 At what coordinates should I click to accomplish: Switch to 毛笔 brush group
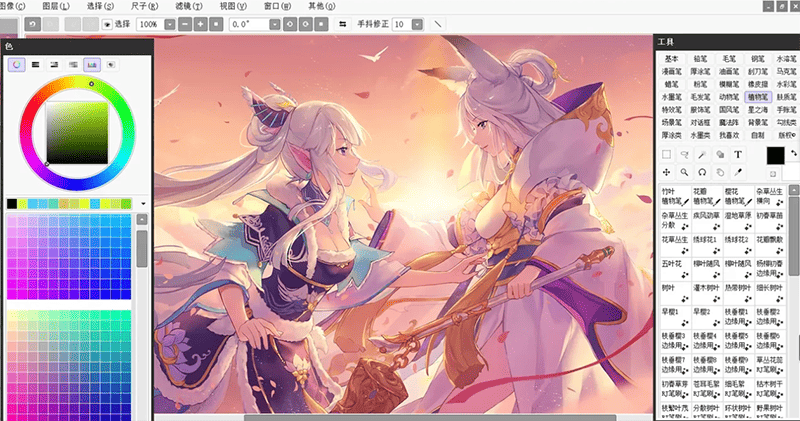(x=729, y=59)
